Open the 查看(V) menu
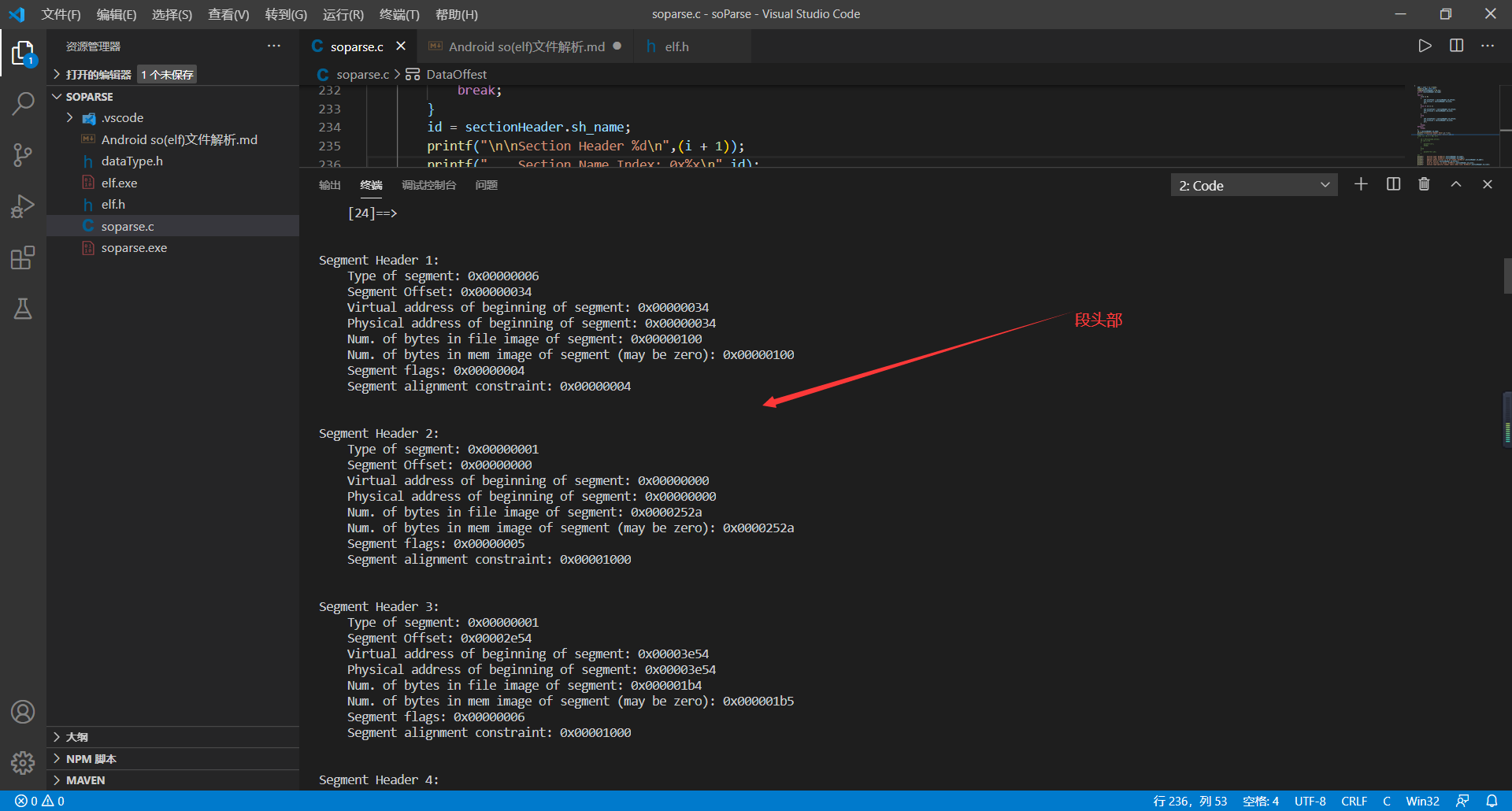Viewport: 1512px width, 811px height. [228, 14]
